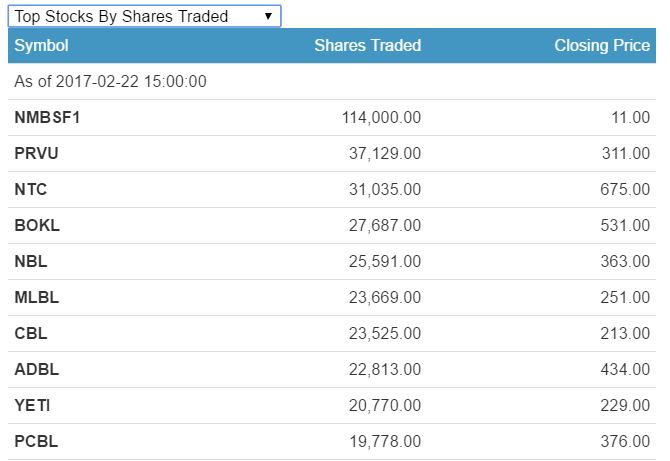Open the BOKL stock symbol
This screenshot has width=670, height=461.
[37, 226]
